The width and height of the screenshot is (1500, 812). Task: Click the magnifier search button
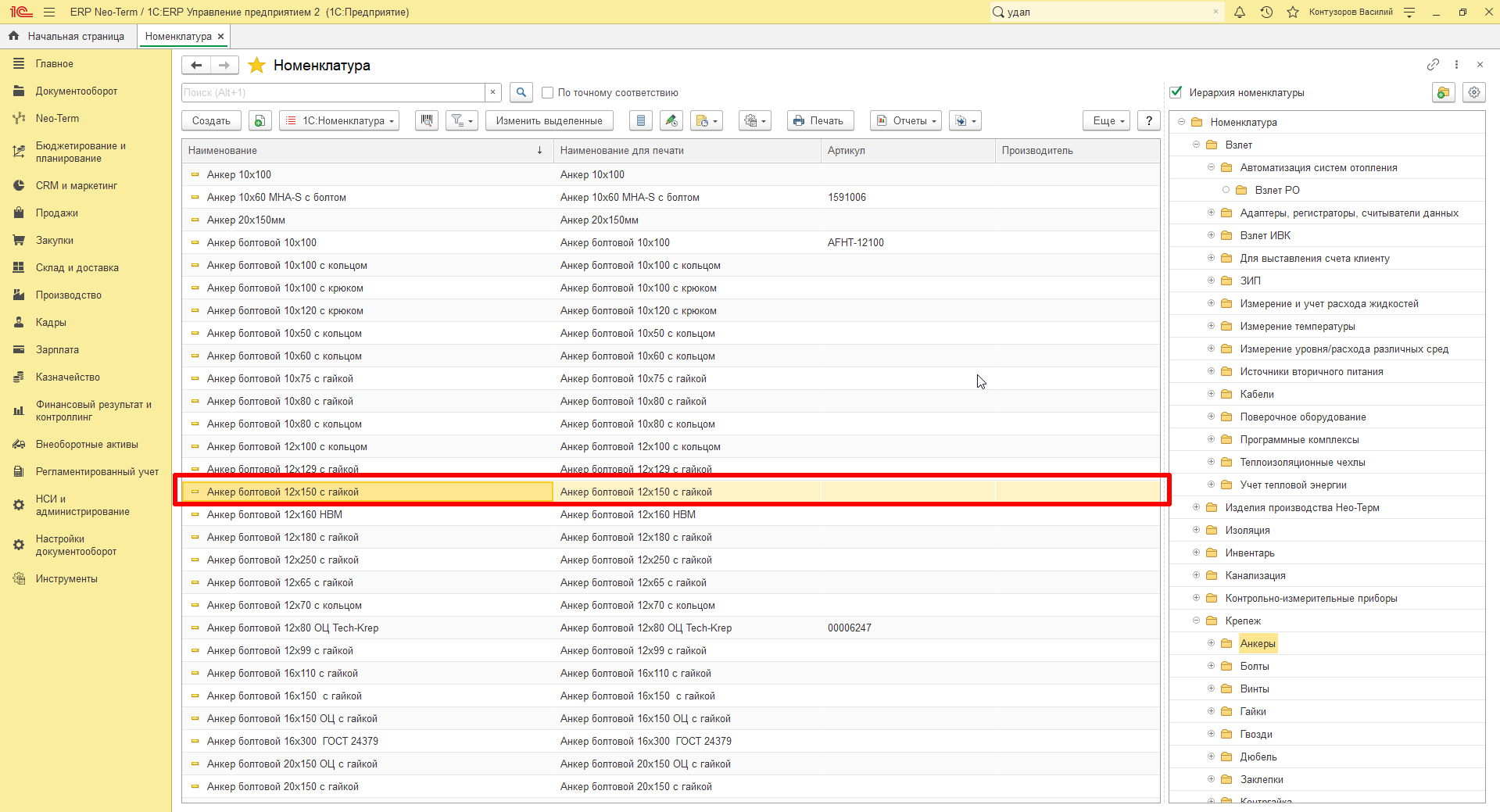(521, 92)
